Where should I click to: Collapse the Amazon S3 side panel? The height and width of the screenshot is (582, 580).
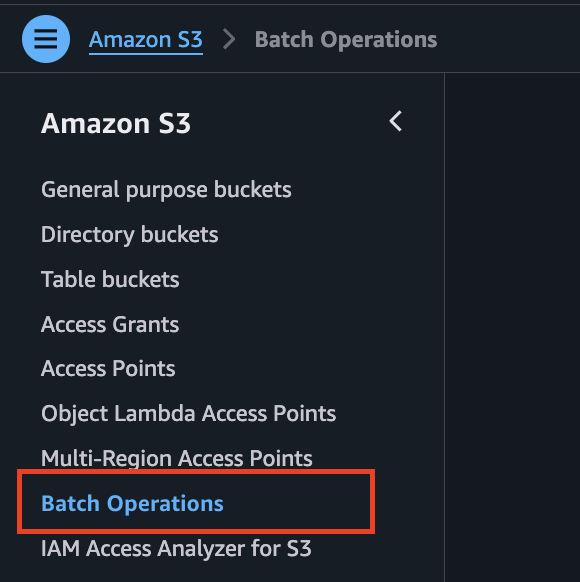396,121
